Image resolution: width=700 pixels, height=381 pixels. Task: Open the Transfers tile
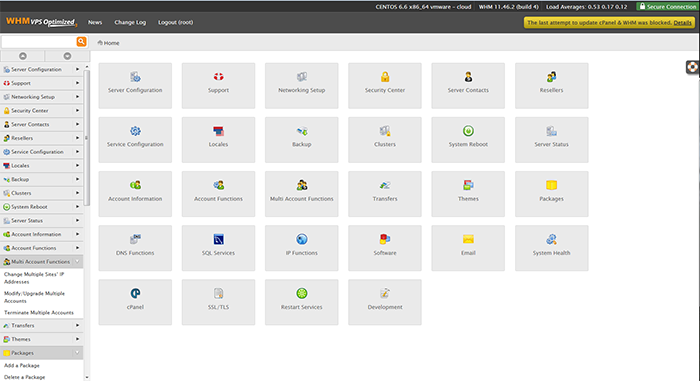(385, 194)
